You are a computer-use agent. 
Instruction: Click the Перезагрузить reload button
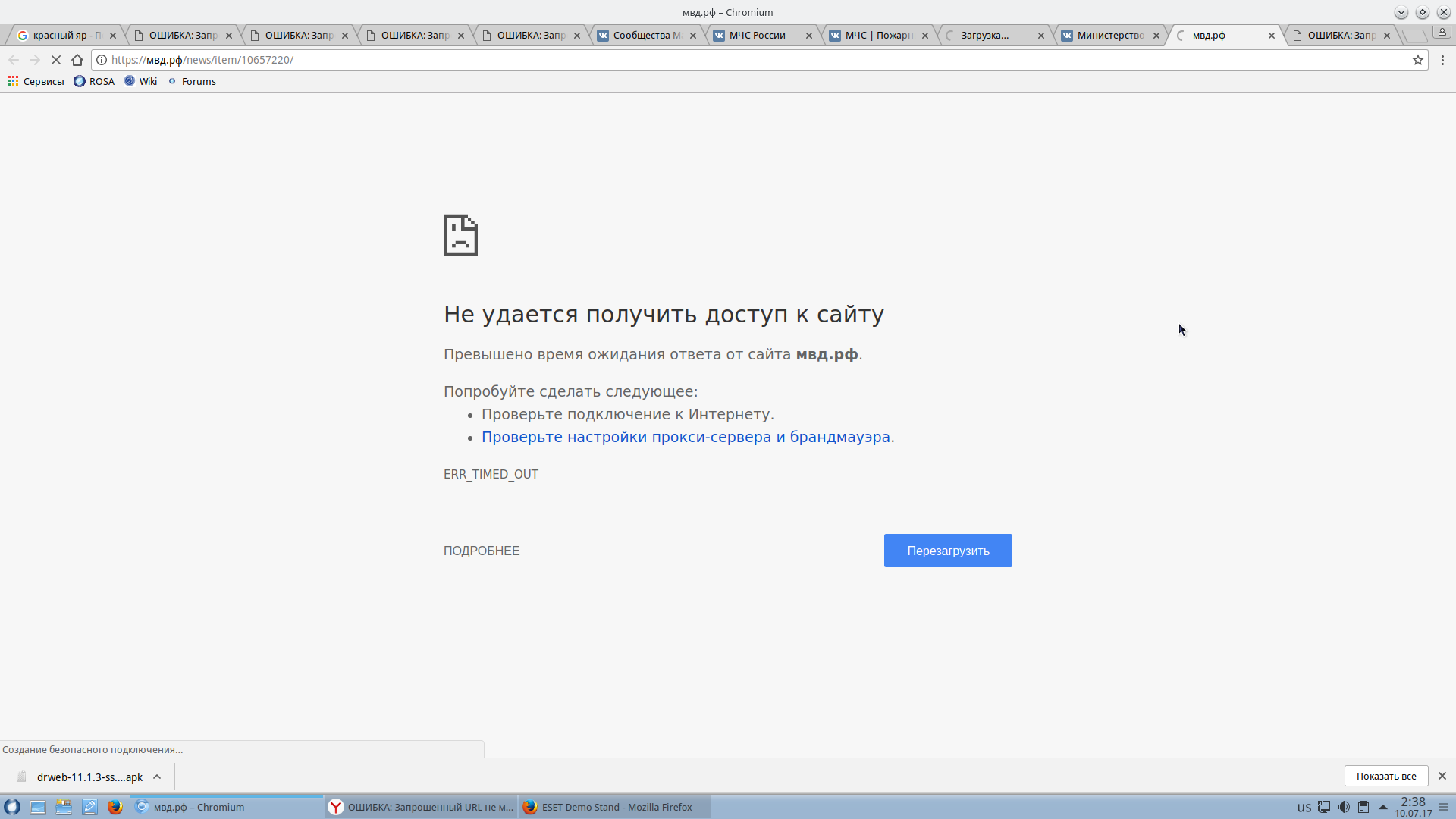[x=947, y=551]
